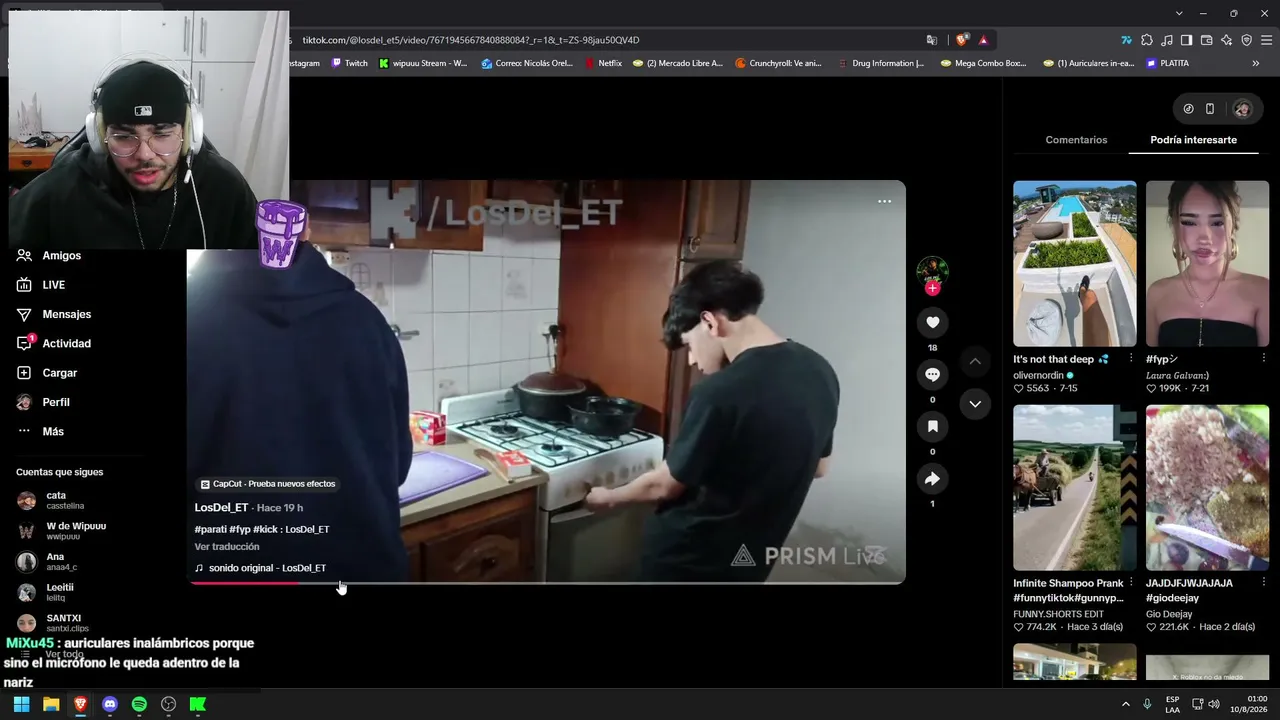
Task: Select the Podría interesarte tab
Action: pyautogui.click(x=1193, y=140)
